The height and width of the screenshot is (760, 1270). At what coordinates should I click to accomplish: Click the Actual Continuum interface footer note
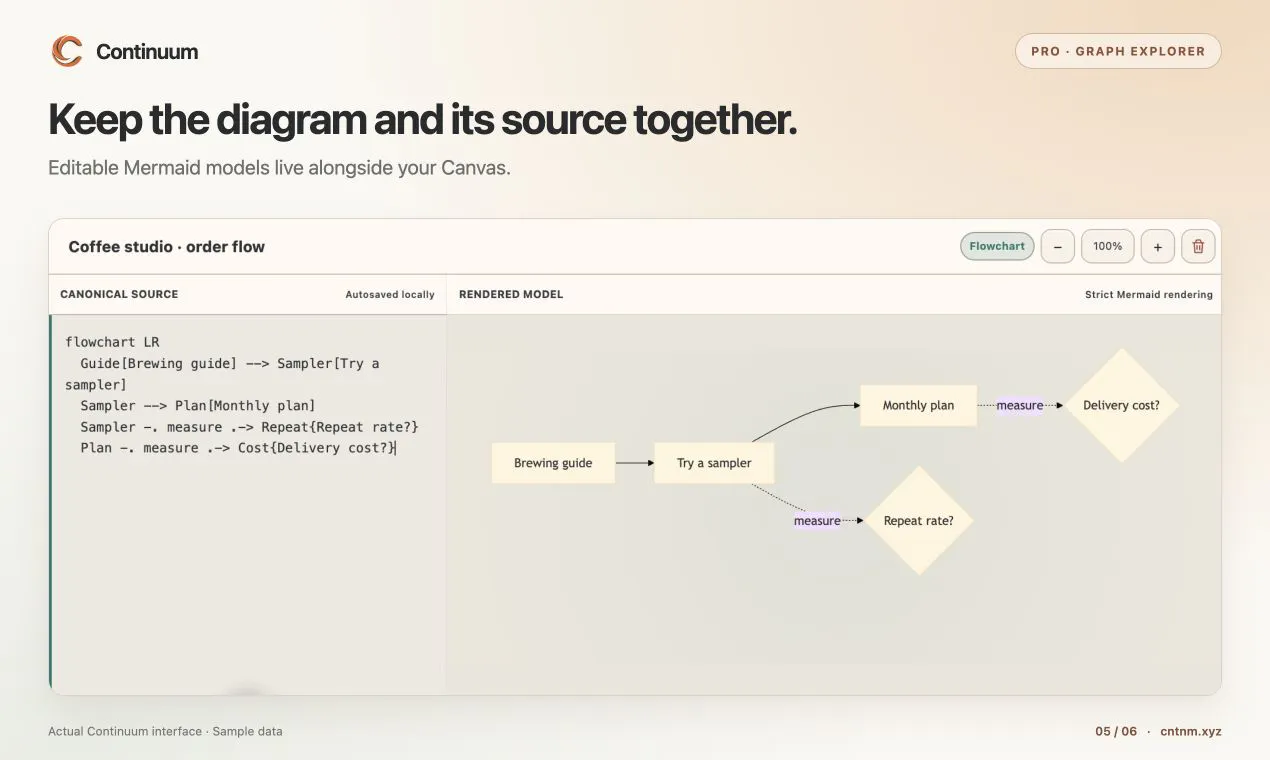pos(165,731)
